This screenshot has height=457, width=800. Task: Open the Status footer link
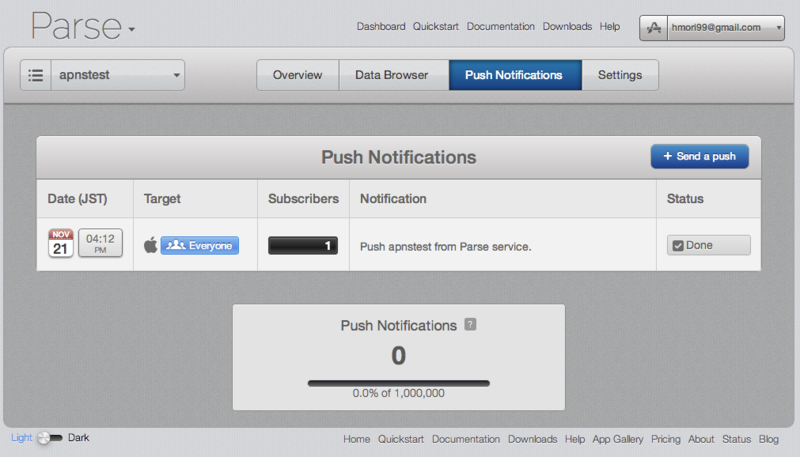pos(736,439)
